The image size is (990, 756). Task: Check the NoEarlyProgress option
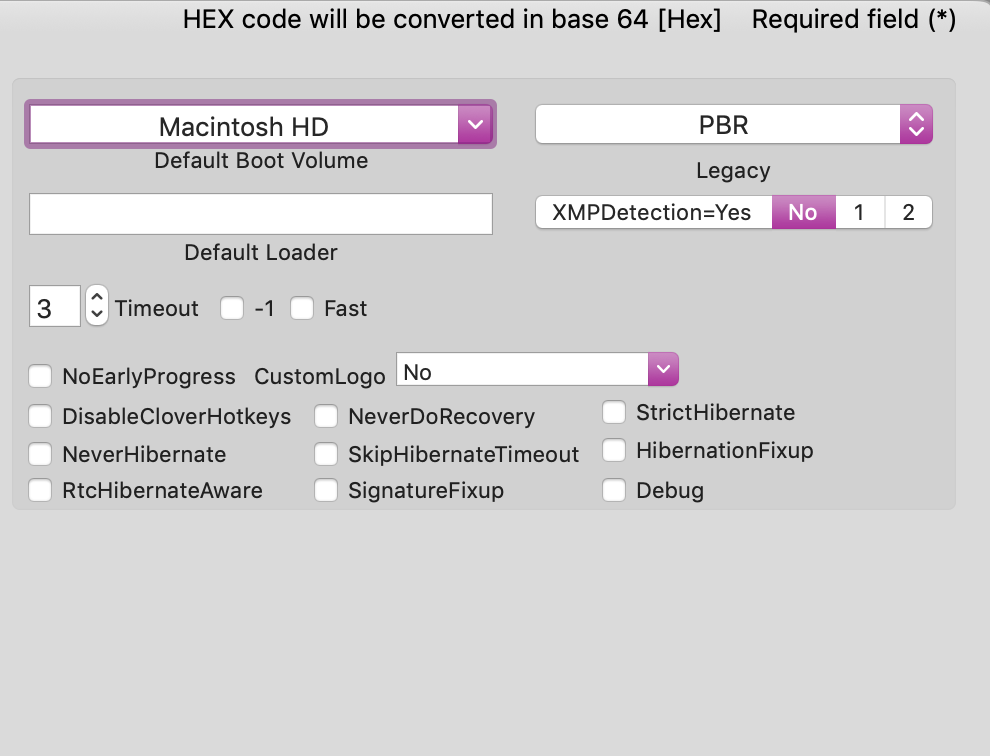coord(40,376)
